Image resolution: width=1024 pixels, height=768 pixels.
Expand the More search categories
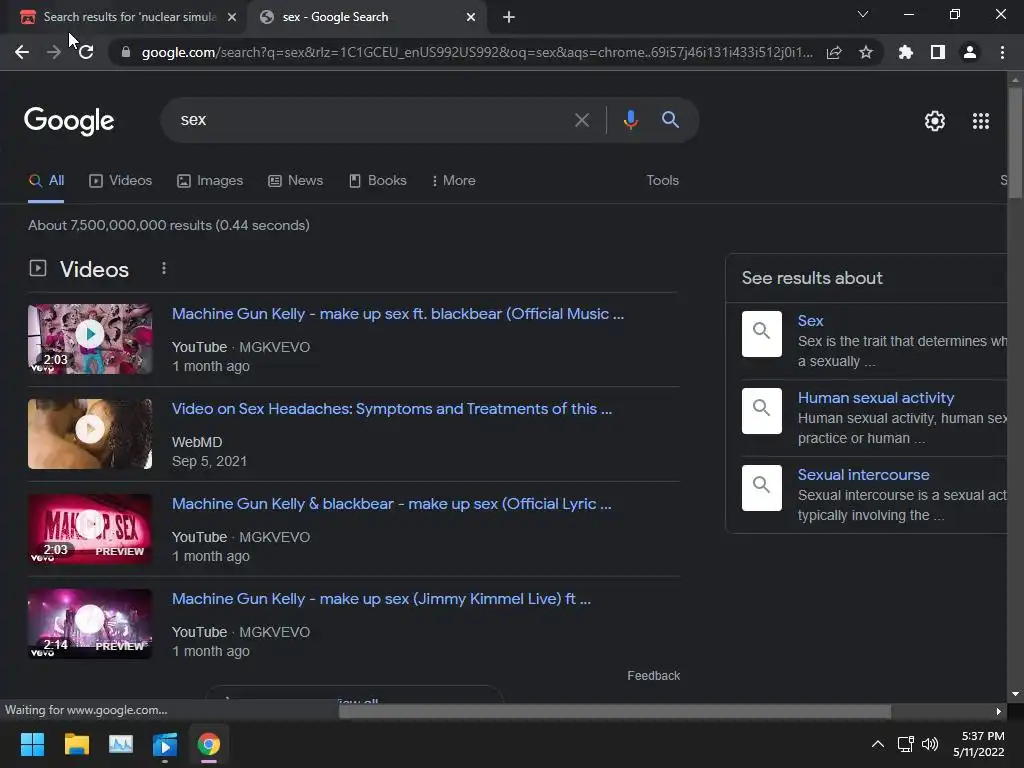[454, 181]
